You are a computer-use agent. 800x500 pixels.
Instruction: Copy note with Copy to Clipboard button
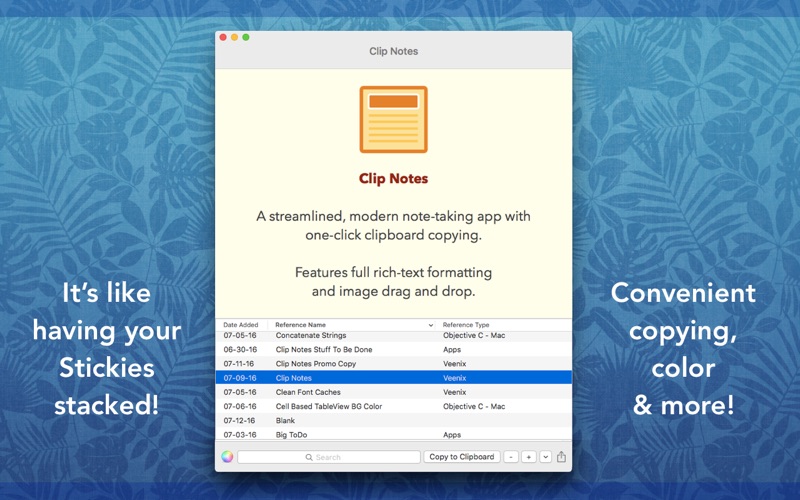462,457
